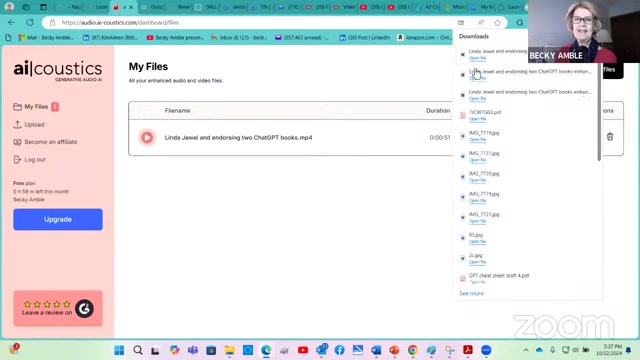
Task: Click See more in Downloads panel
Action: (x=471, y=293)
